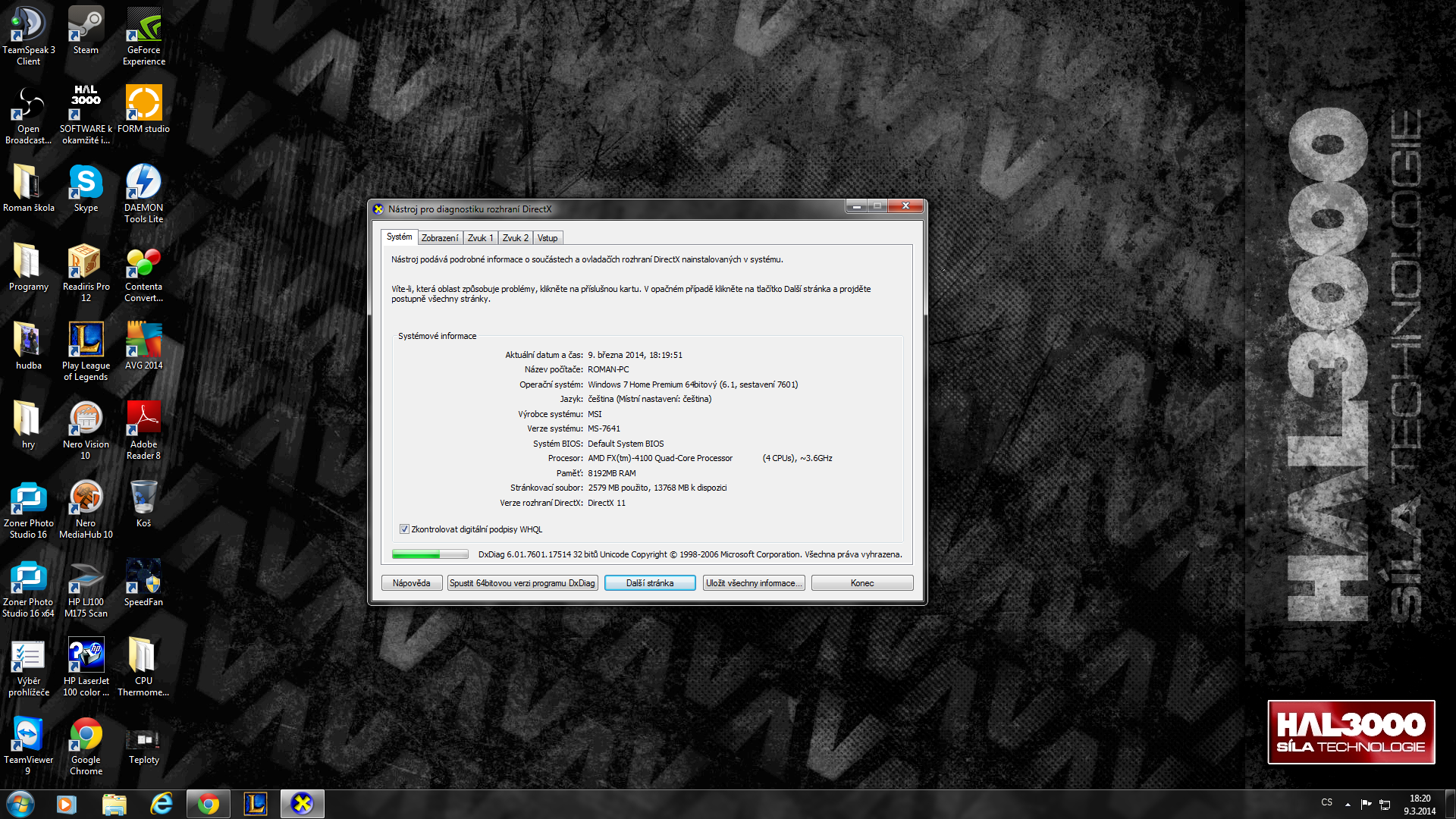
Task: Open the network tray icon
Action: pos(1385,805)
